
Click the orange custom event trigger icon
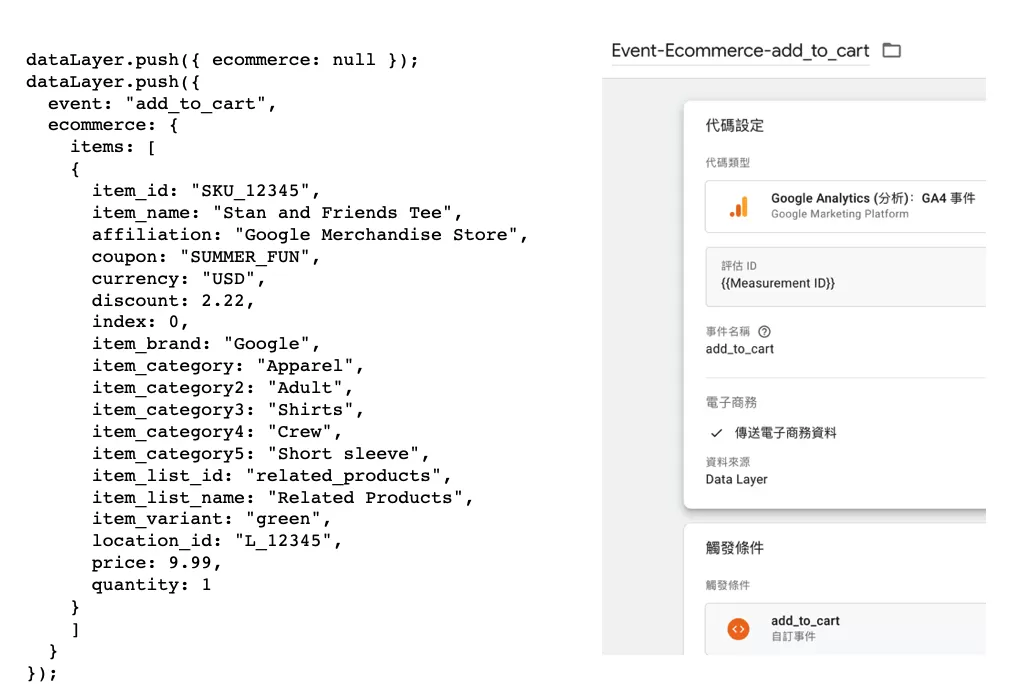coord(738,628)
